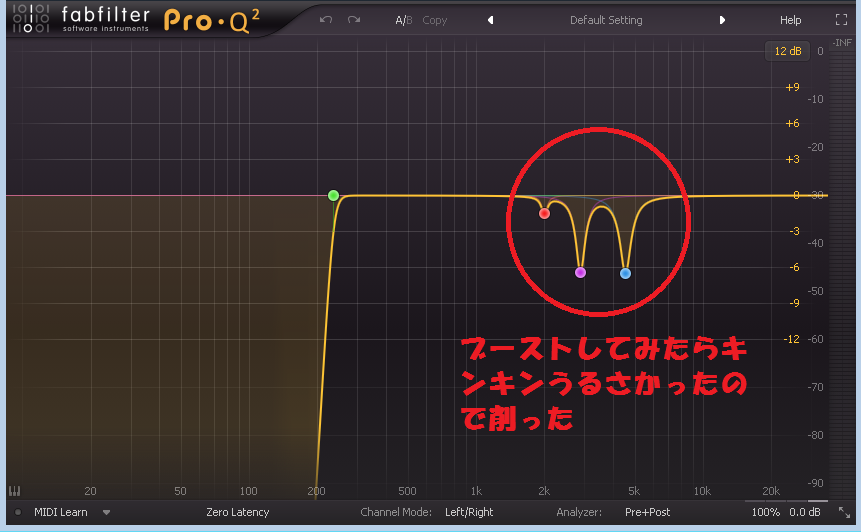Image resolution: width=861 pixels, height=532 pixels.
Task: Select the purple EQ band dot
Action: [x=580, y=273]
